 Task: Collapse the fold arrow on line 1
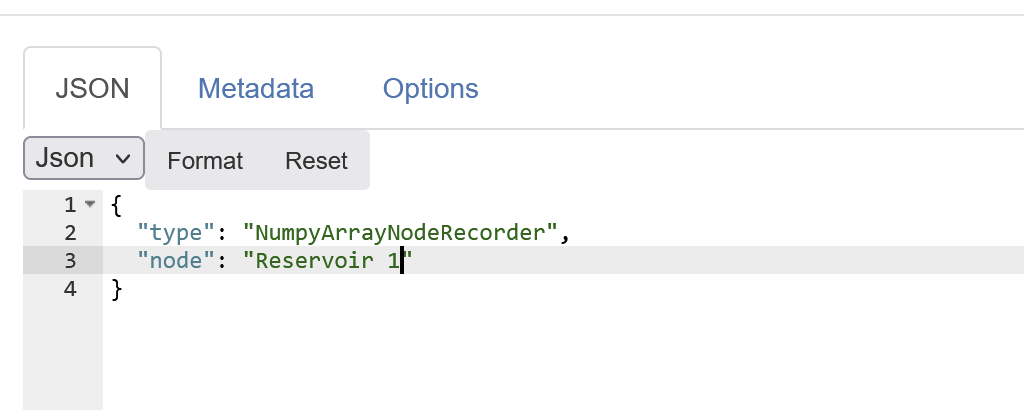click(x=90, y=205)
